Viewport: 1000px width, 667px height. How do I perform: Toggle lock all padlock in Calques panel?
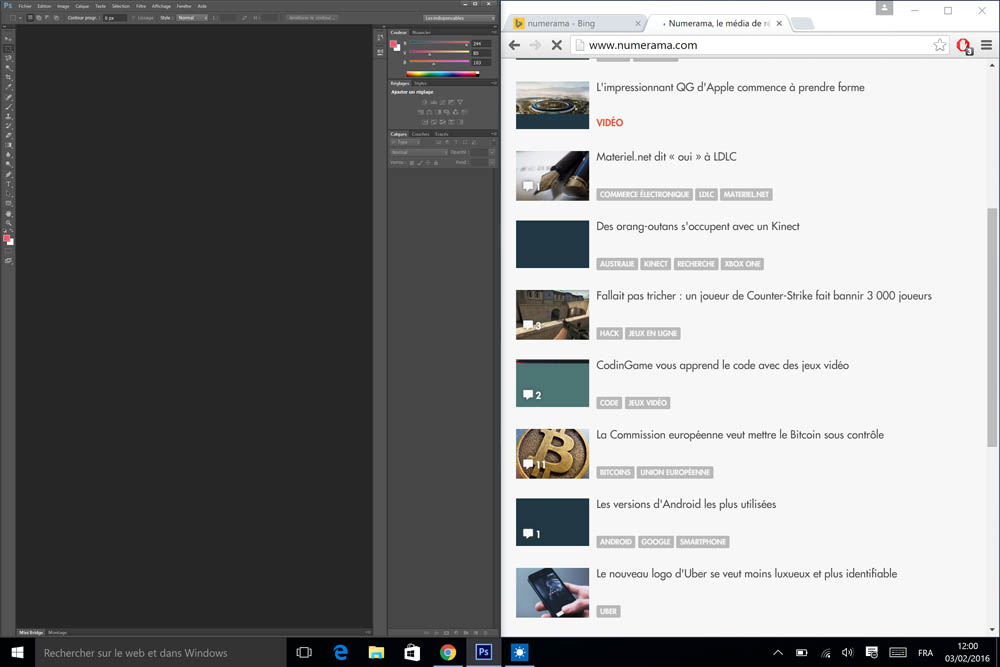point(436,163)
